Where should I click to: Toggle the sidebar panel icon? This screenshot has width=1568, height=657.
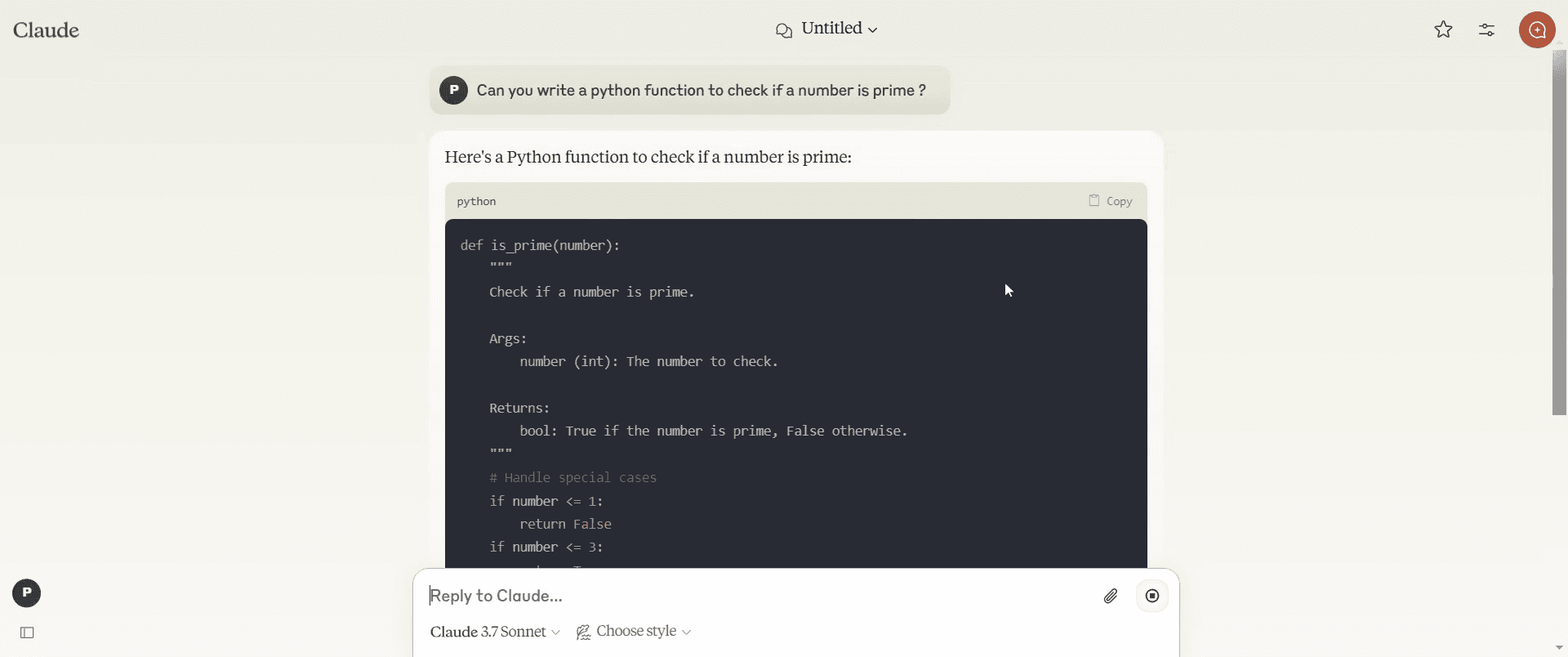coord(27,632)
